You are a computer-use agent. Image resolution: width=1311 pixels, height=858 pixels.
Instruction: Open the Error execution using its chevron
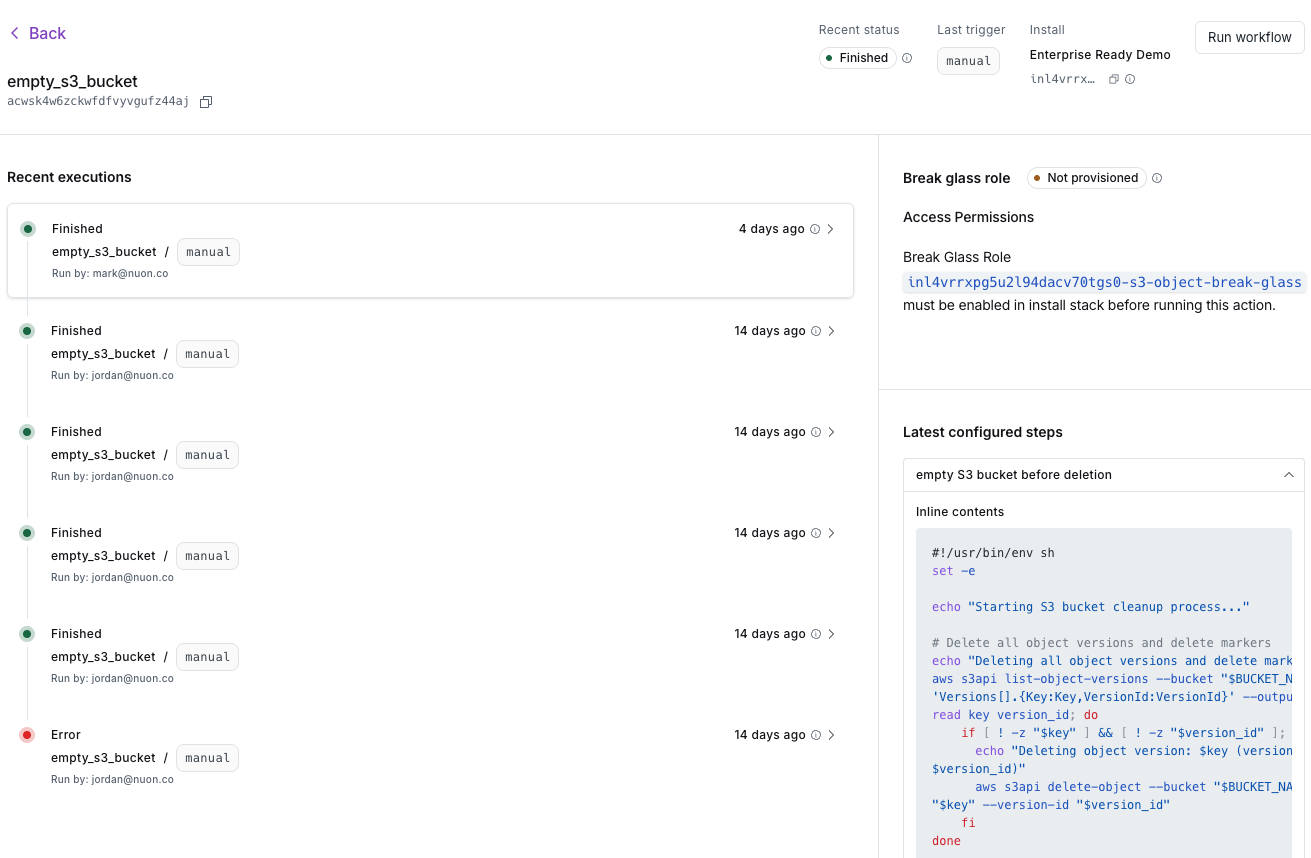click(x=831, y=735)
